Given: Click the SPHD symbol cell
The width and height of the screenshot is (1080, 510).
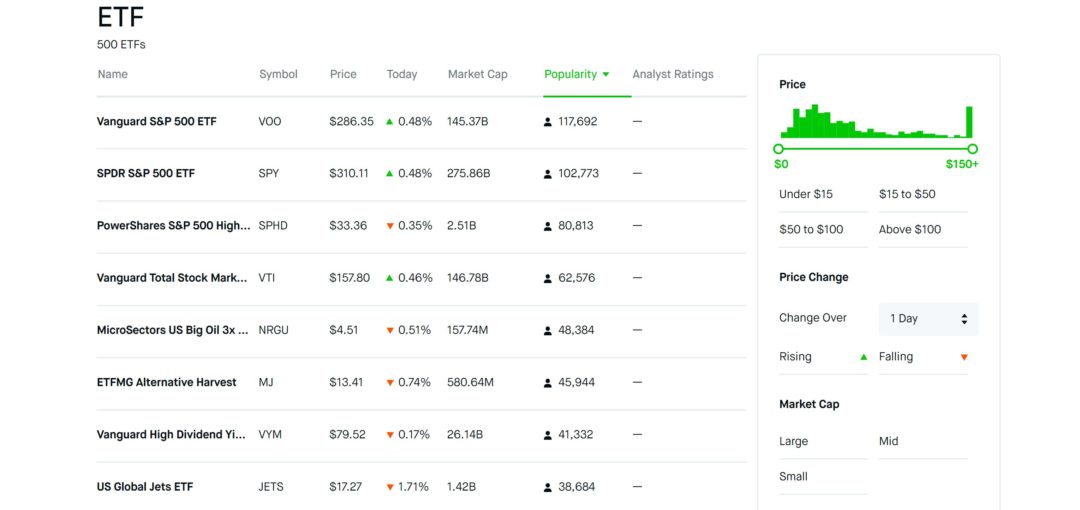Looking at the screenshot, I should click(x=273, y=226).
